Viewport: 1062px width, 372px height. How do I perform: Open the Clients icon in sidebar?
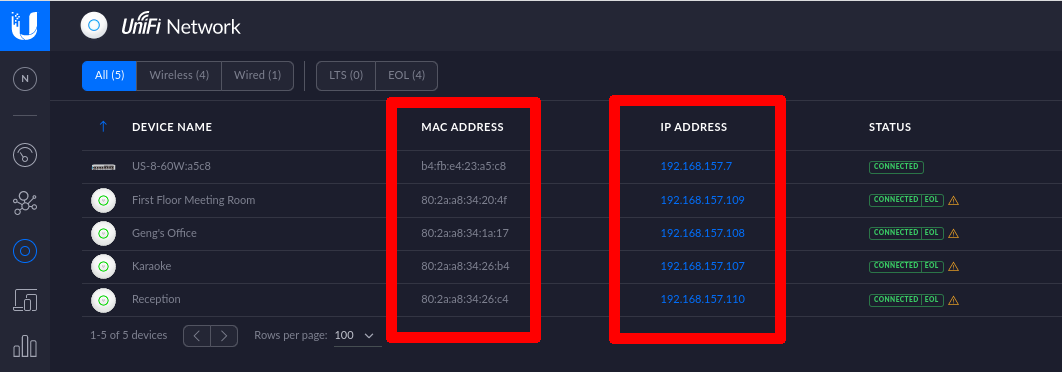tap(25, 299)
